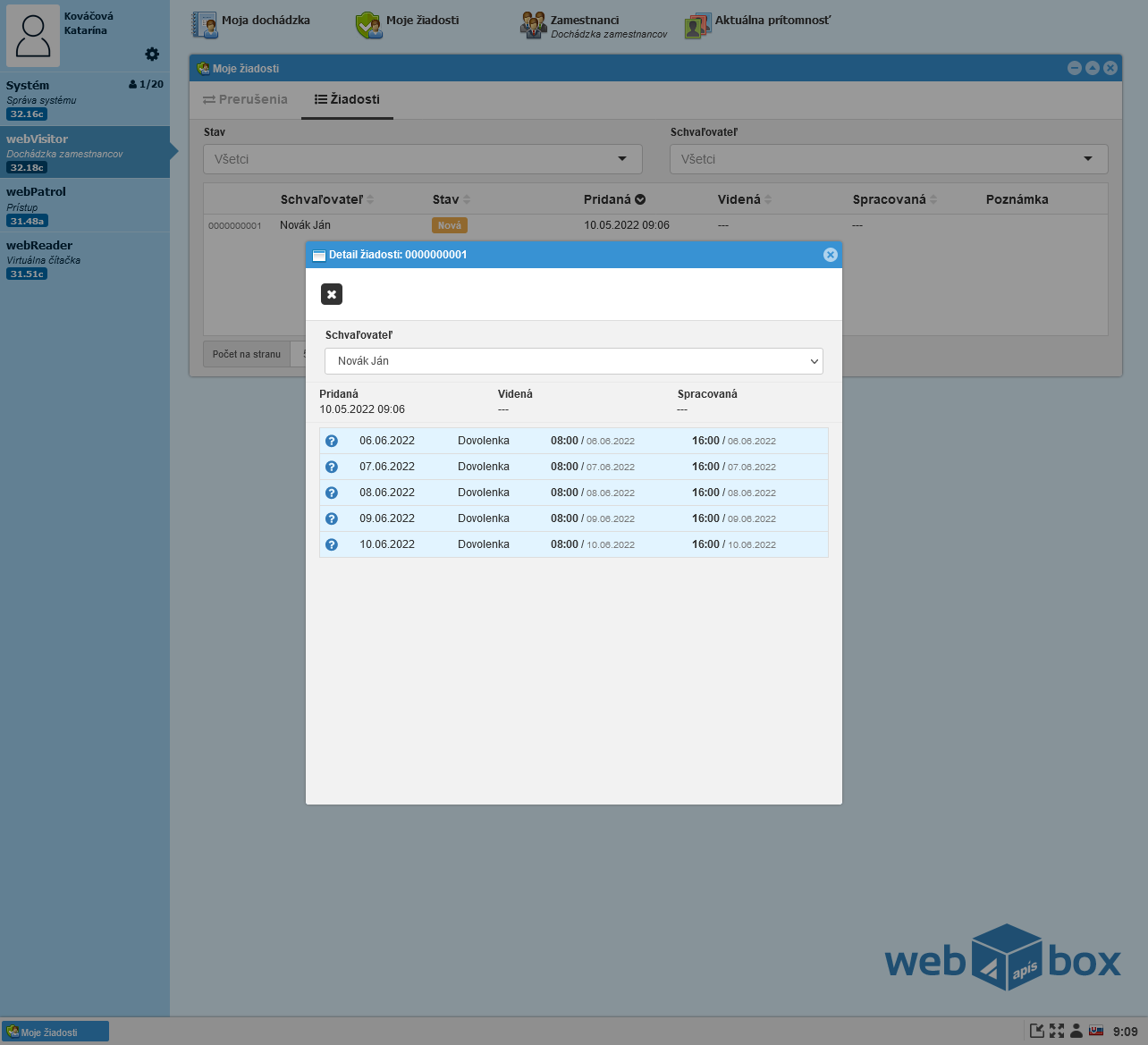Image resolution: width=1148 pixels, height=1045 pixels.
Task: Open user settings gear icon
Action: (152, 55)
